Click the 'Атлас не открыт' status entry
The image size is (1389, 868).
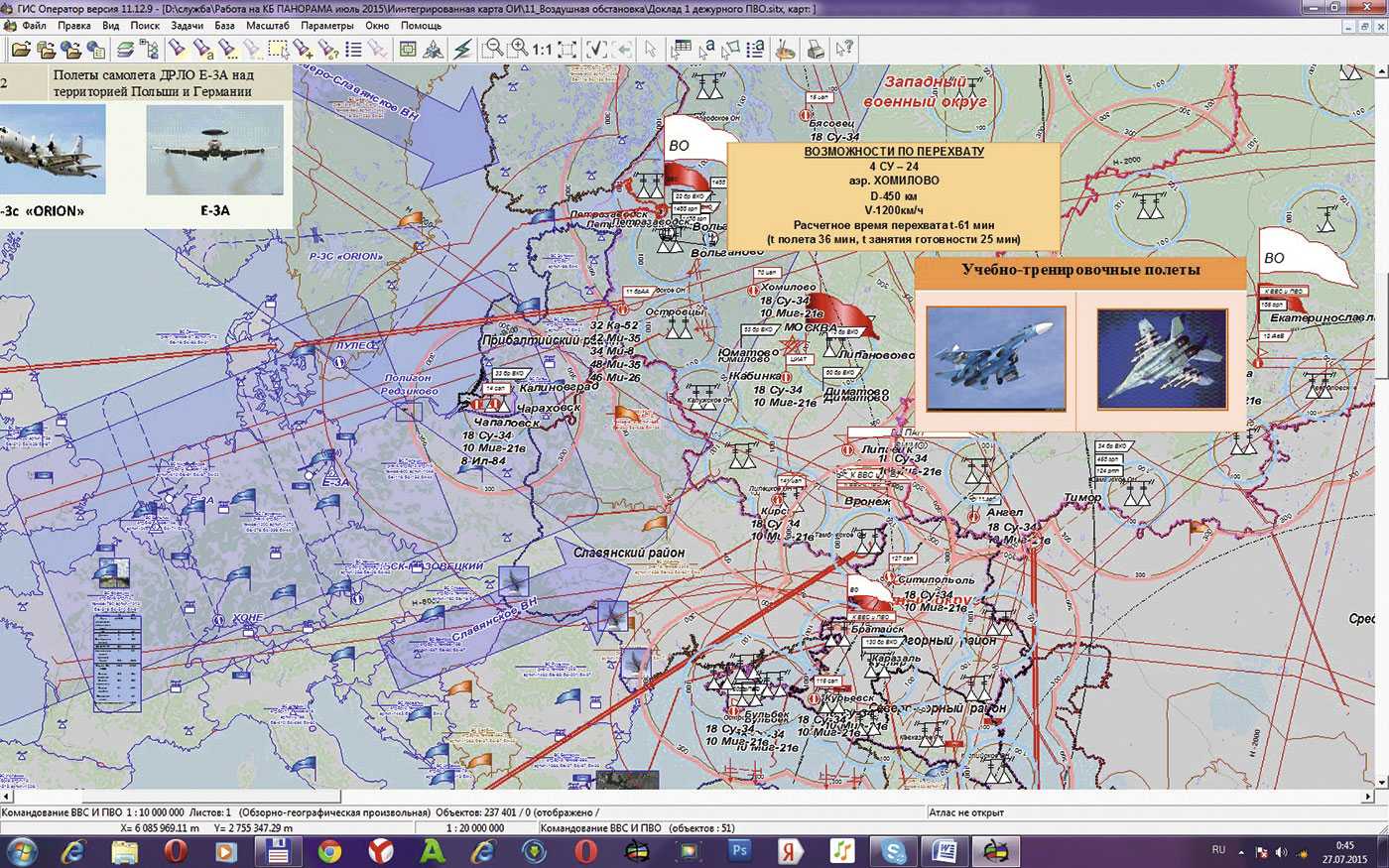click(965, 812)
